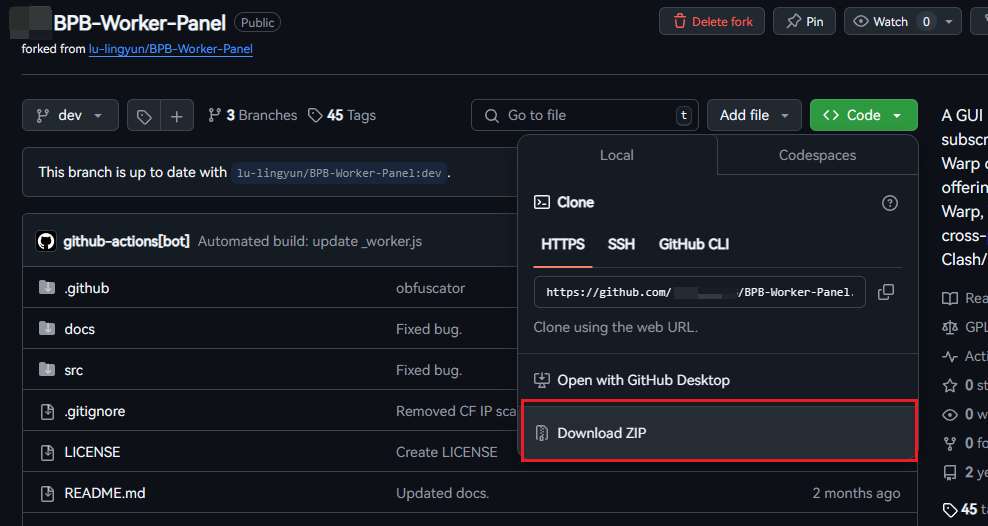
Task: Expand the Watch options dropdown arrow
Action: pos(948,21)
